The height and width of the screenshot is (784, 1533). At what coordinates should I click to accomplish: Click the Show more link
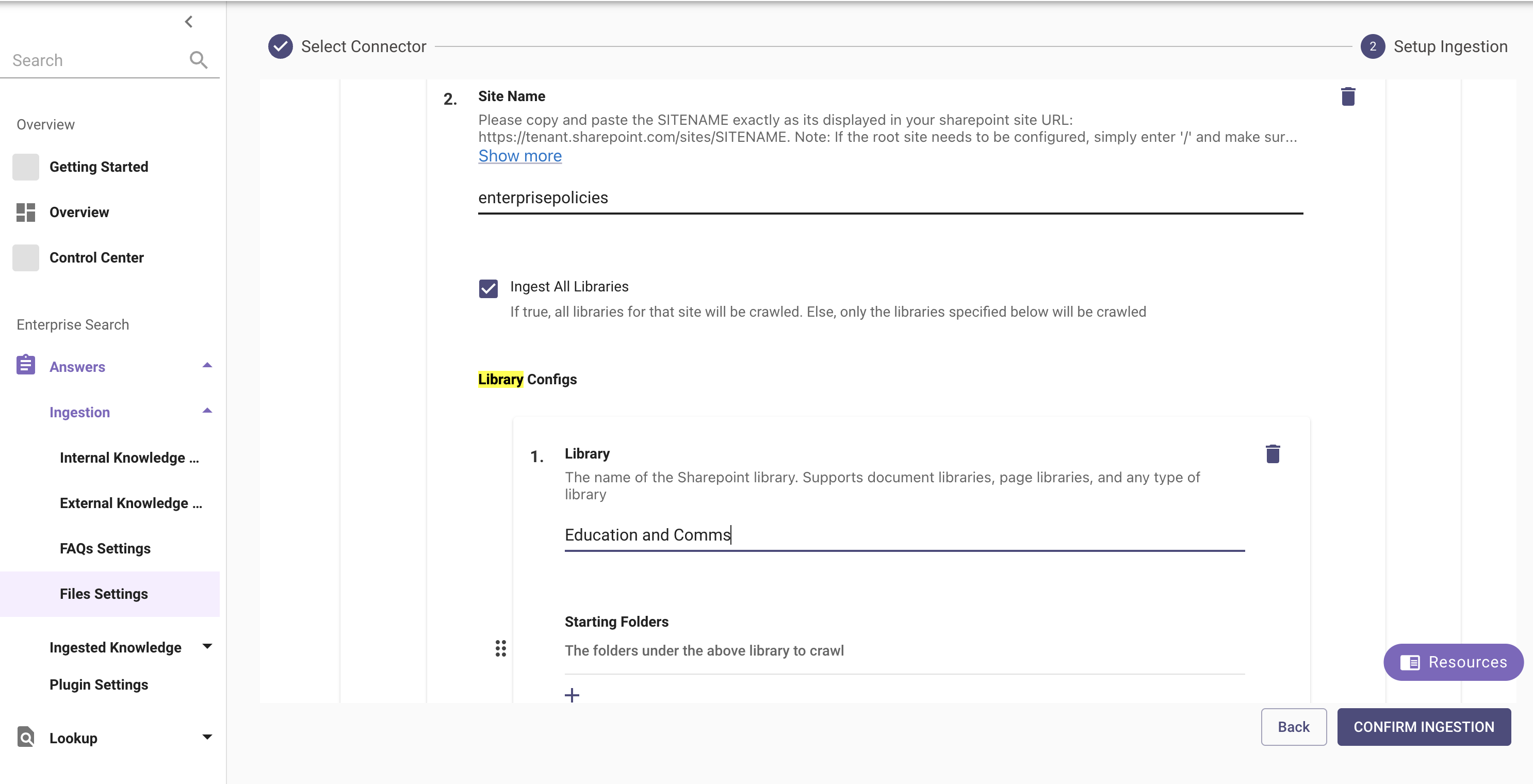point(519,156)
